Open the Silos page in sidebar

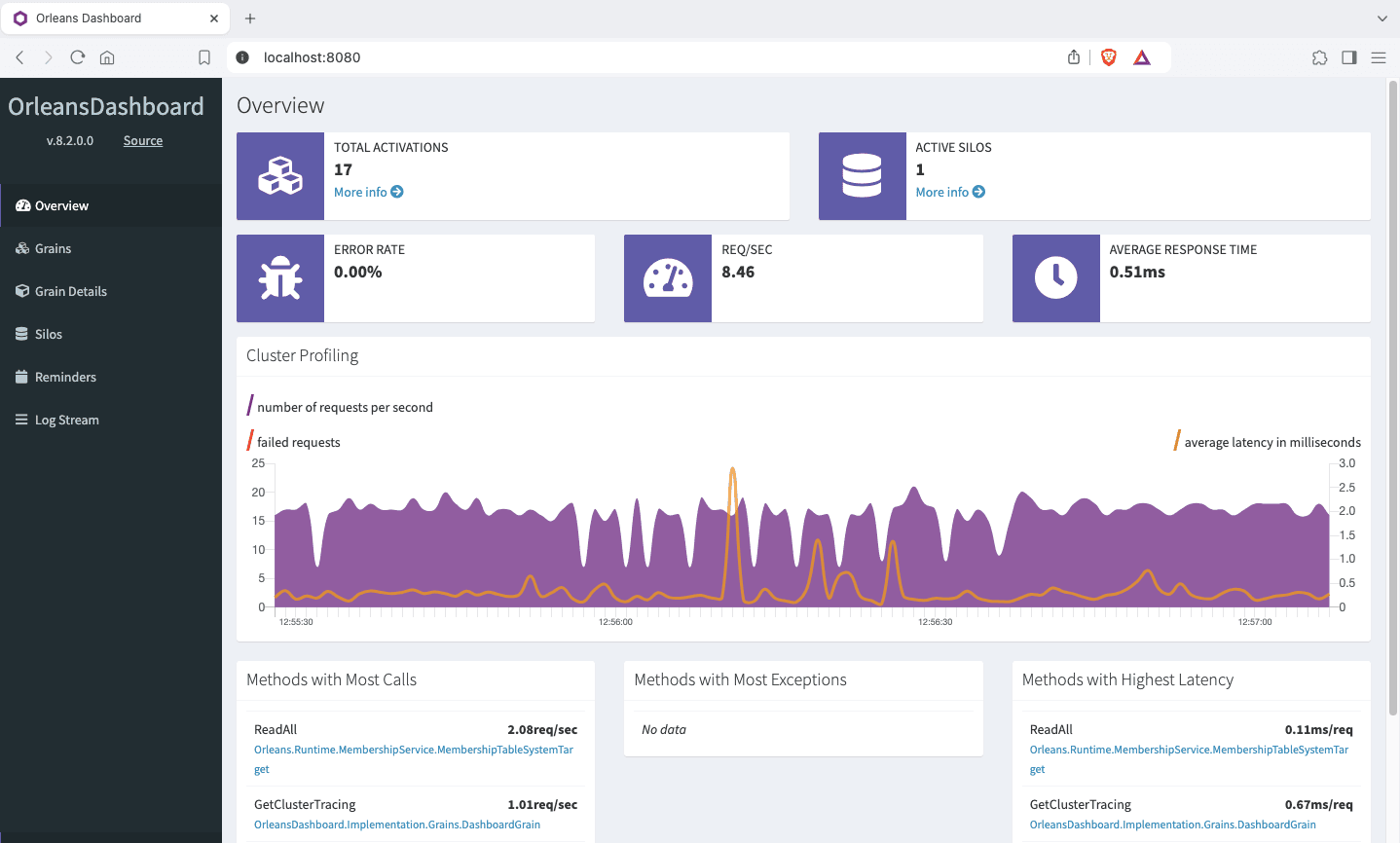pos(111,334)
